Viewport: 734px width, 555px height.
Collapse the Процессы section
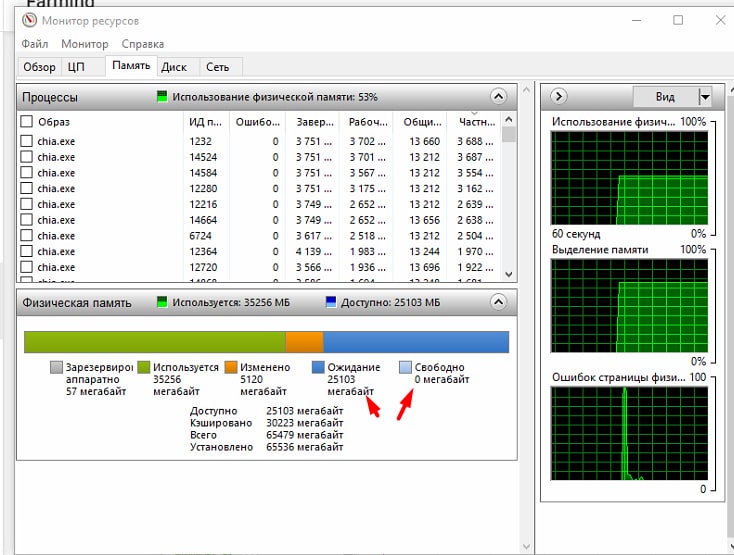pyautogui.click(x=499, y=97)
